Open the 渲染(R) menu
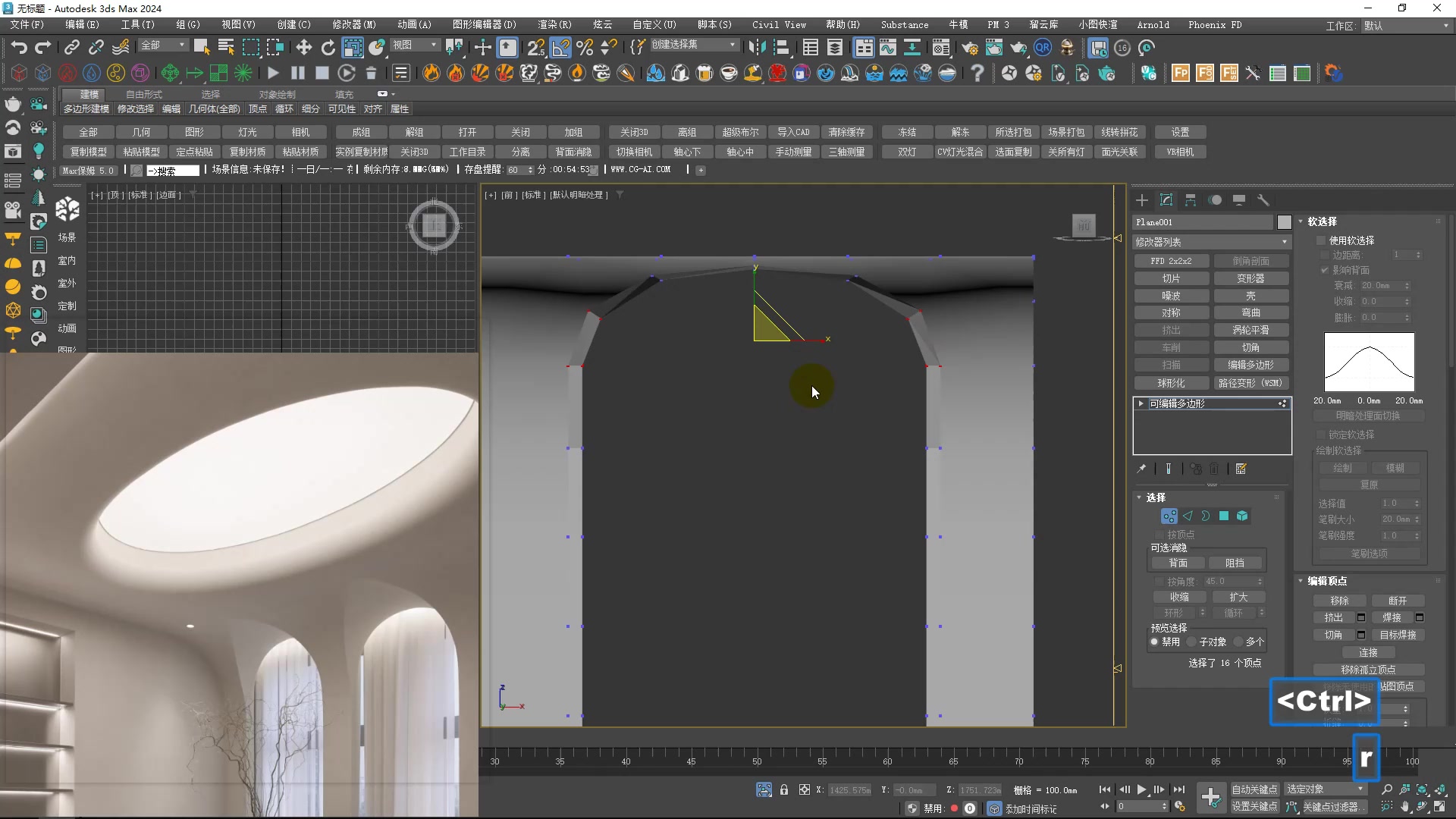The image size is (1456, 819). pos(554,24)
